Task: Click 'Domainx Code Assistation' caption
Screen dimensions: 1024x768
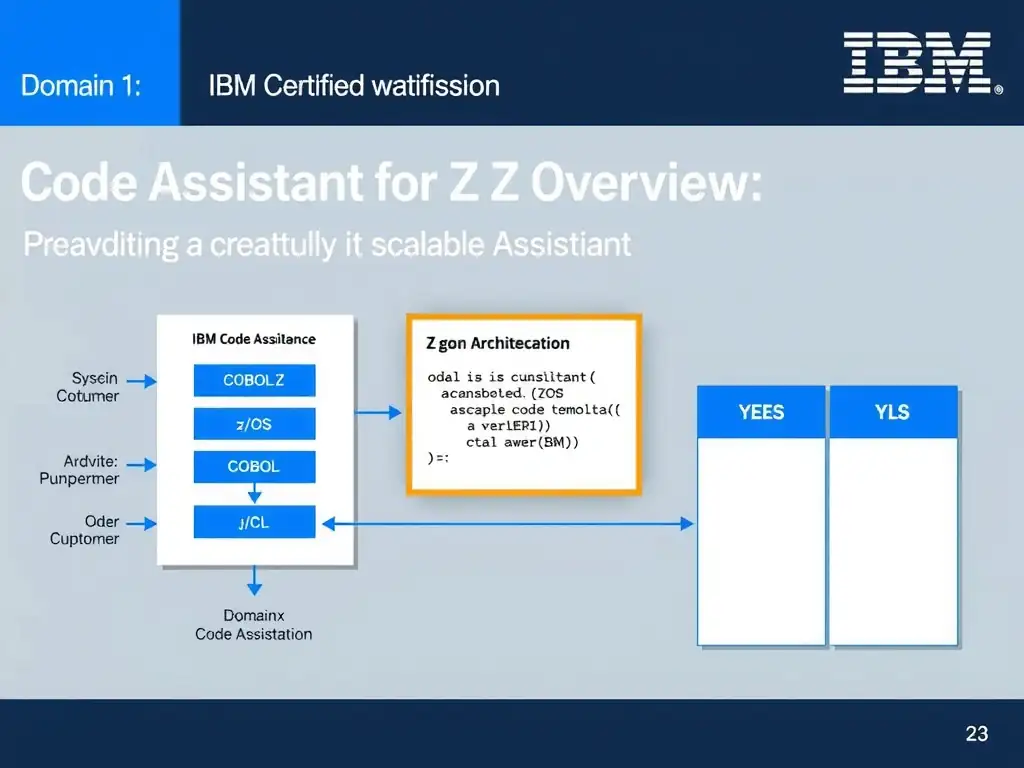Action: pos(253,624)
